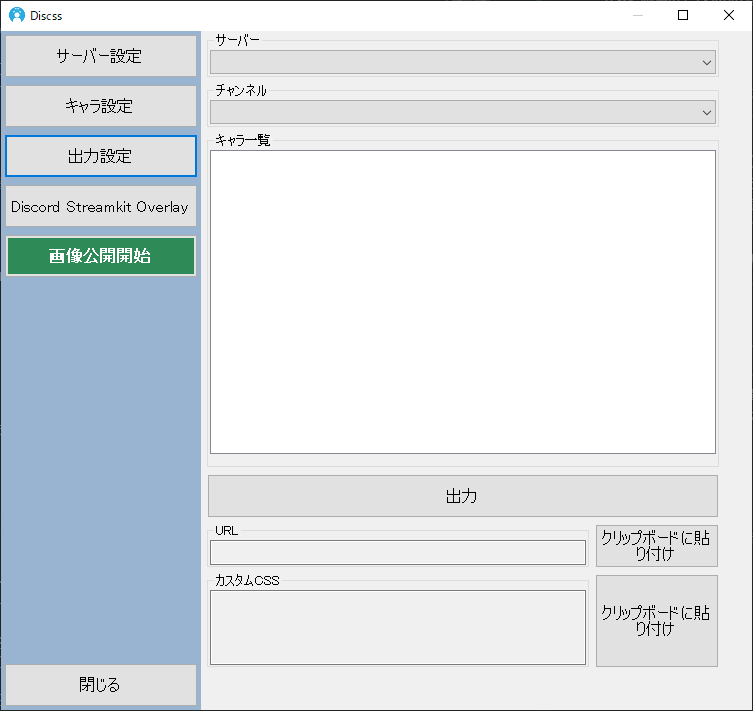753x711 pixels.
Task: Click the wide 出力 button
Action: point(462,496)
